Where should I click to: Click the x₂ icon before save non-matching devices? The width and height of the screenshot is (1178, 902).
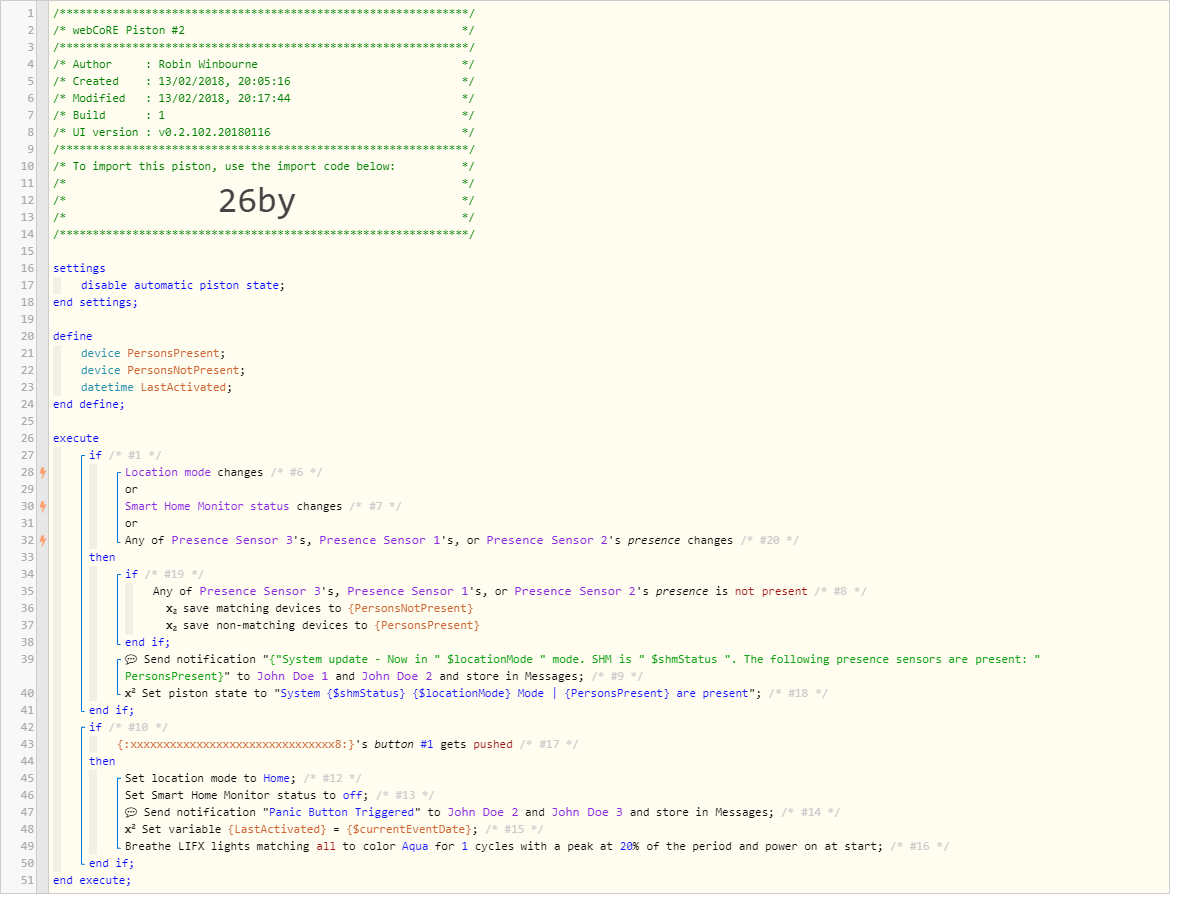pyautogui.click(x=171, y=626)
